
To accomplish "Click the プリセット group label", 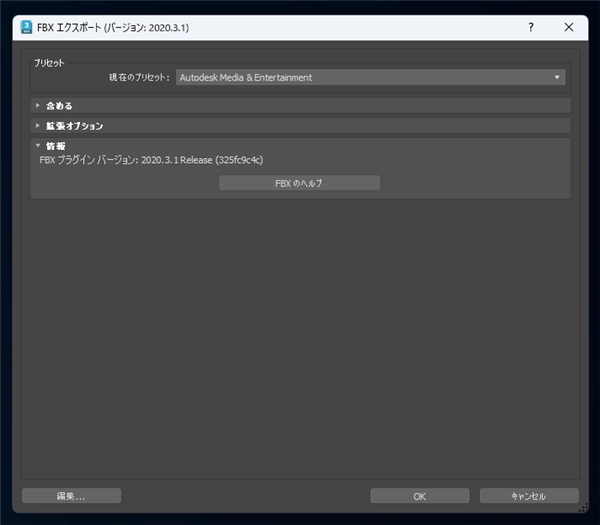I will [x=49, y=63].
